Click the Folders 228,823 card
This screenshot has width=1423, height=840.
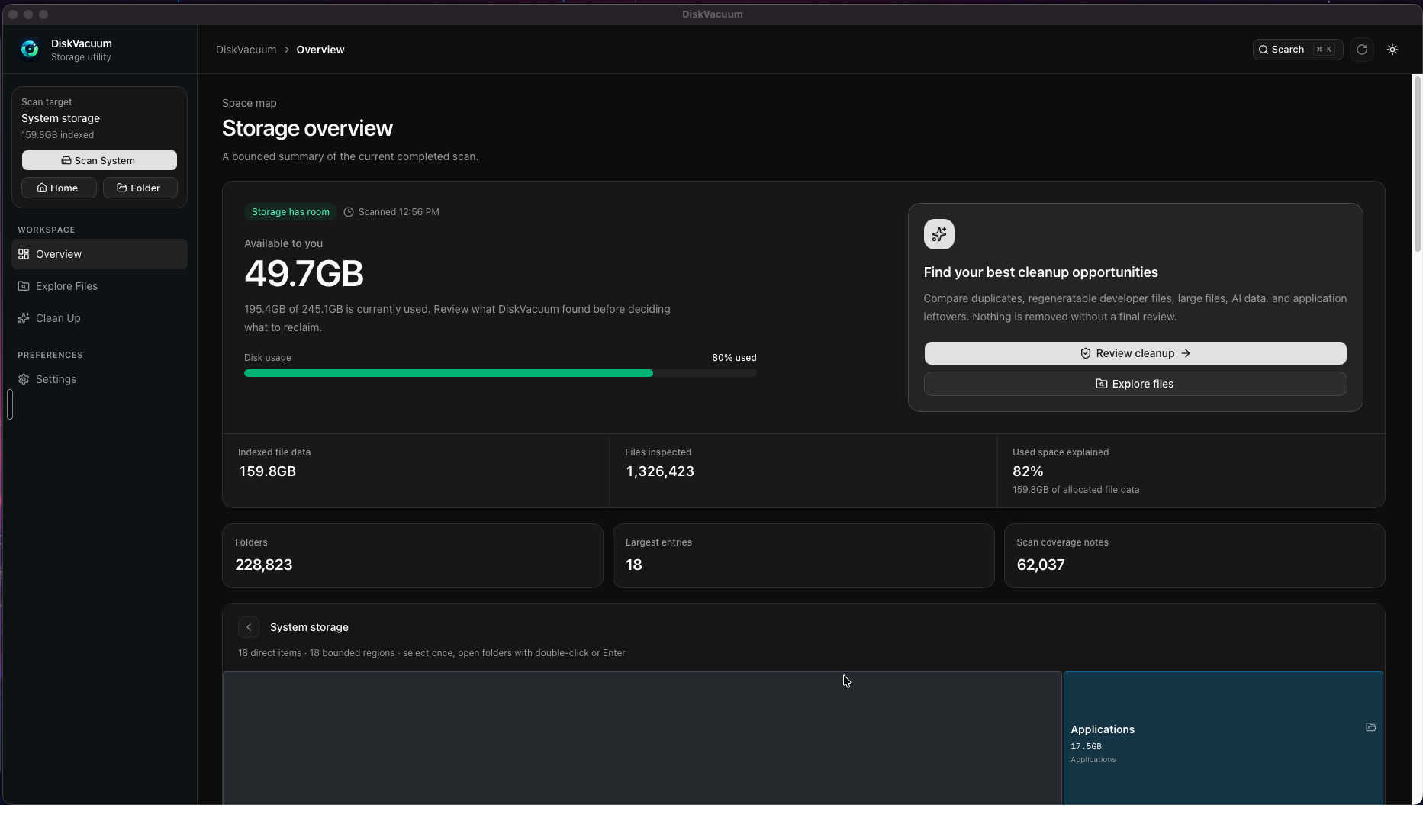[x=413, y=555]
